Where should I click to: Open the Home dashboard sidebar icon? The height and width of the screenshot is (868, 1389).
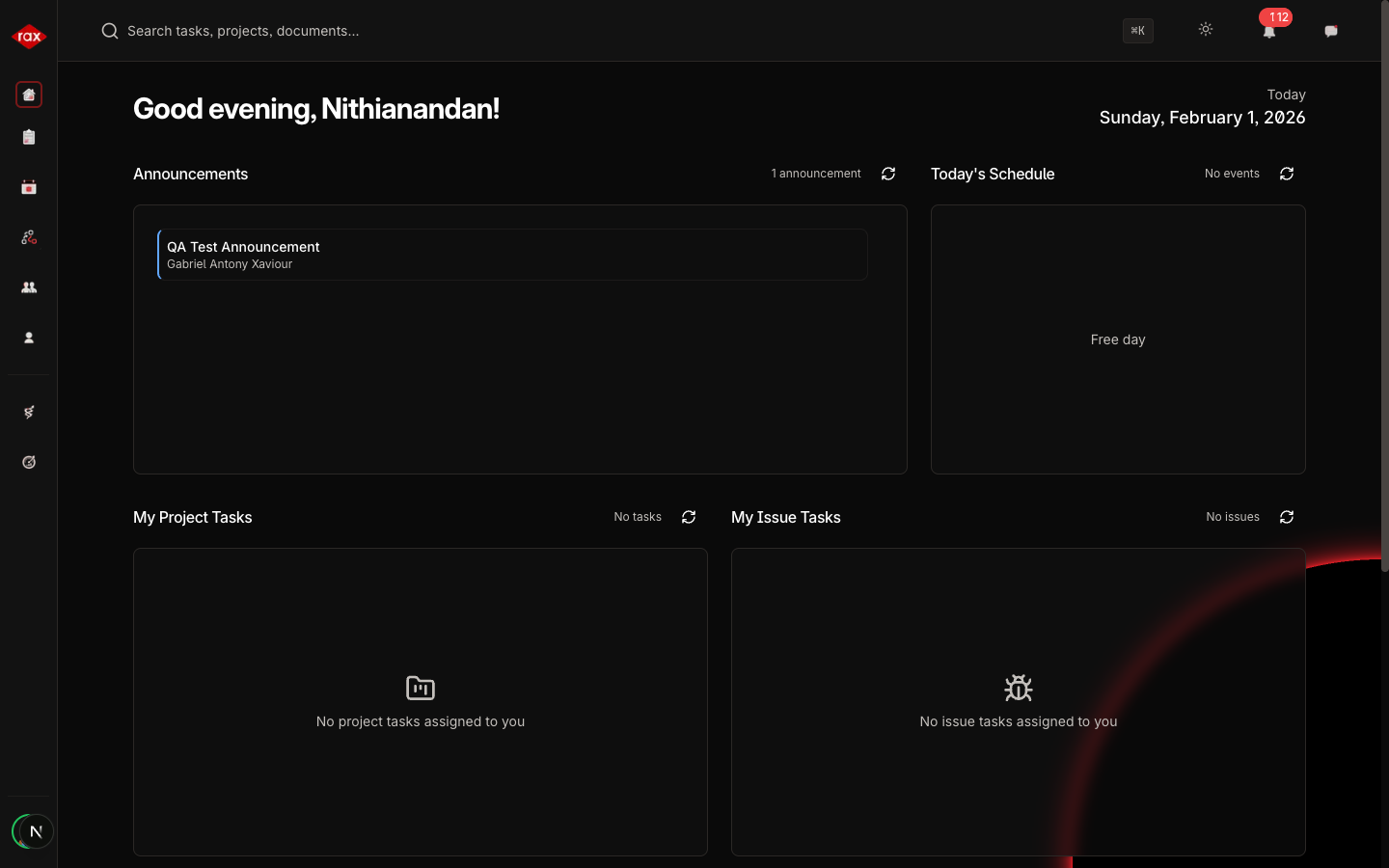29,94
